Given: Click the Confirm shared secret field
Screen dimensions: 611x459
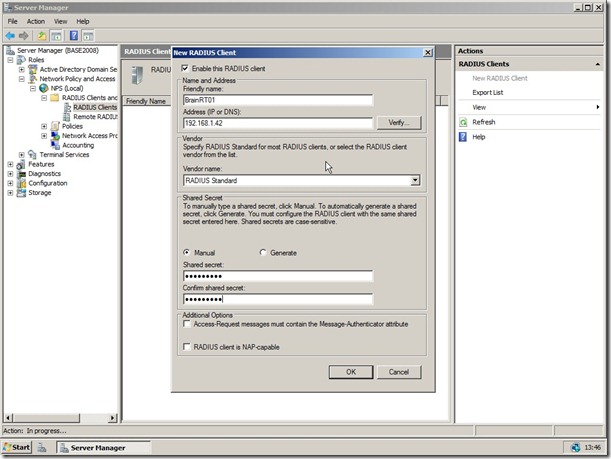Looking at the screenshot, I should click(x=278, y=299).
